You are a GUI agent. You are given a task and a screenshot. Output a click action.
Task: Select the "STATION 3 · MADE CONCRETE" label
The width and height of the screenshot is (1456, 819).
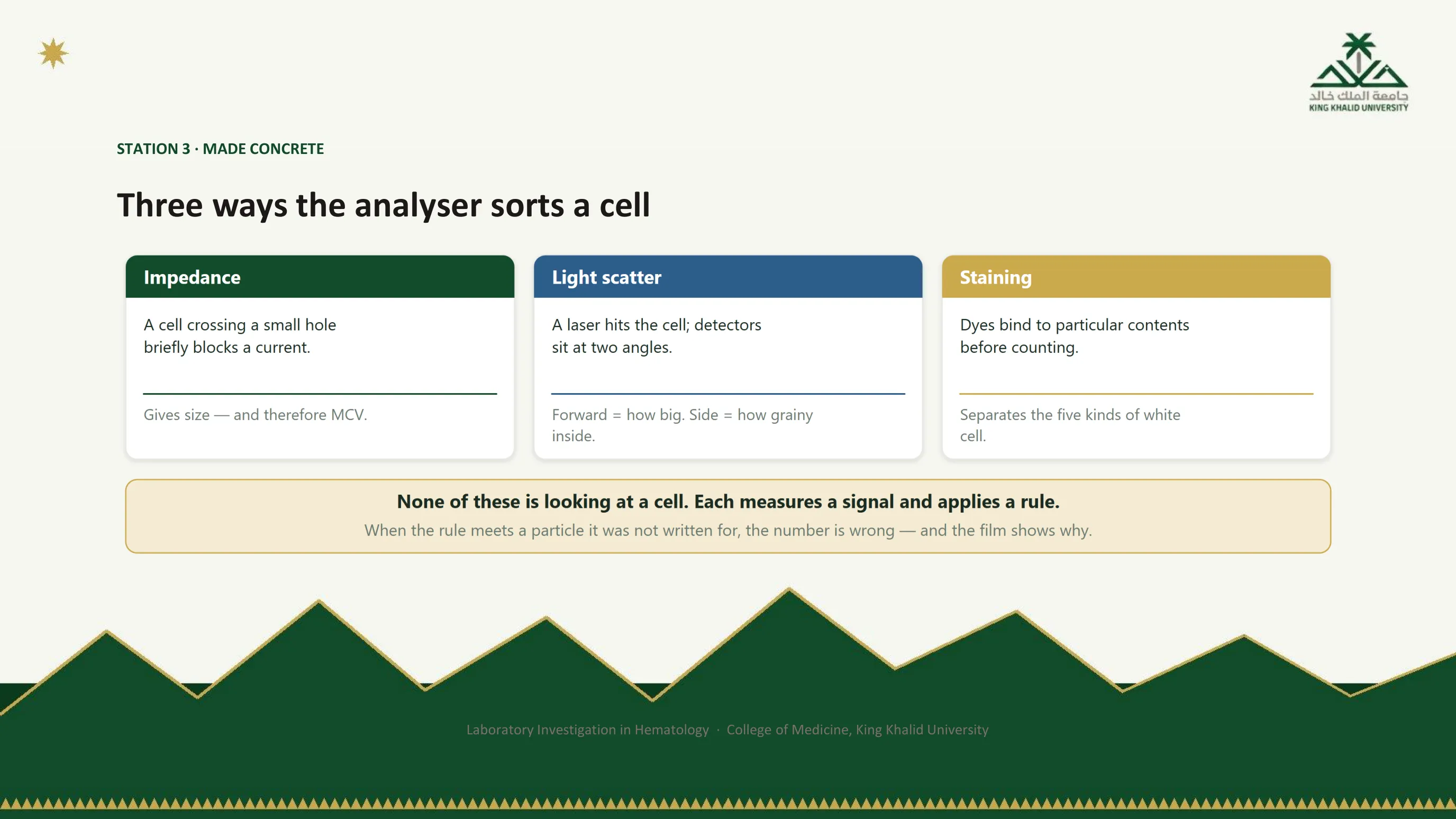click(x=221, y=149)
